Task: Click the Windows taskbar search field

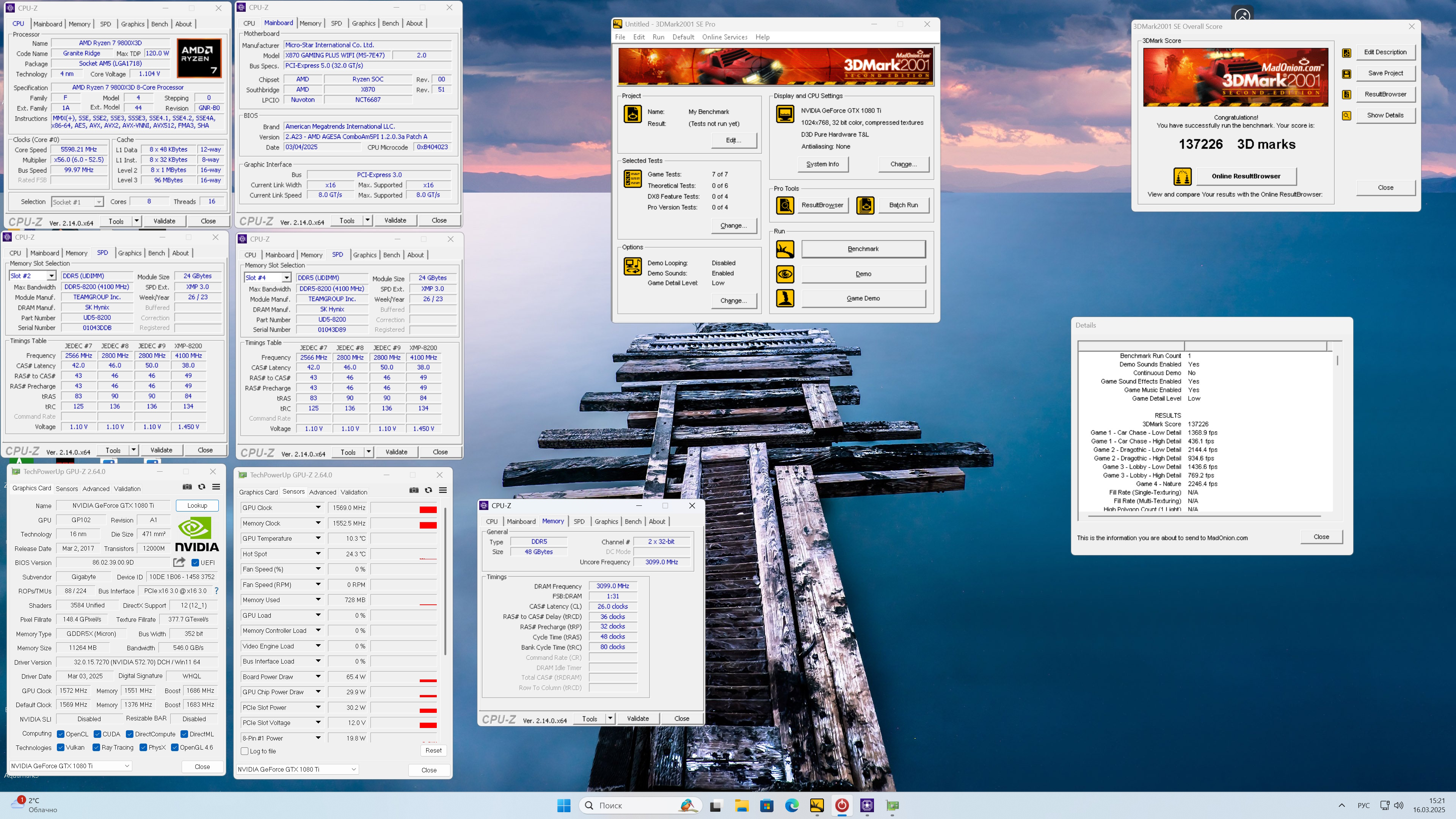Action: tap(640, 805)
